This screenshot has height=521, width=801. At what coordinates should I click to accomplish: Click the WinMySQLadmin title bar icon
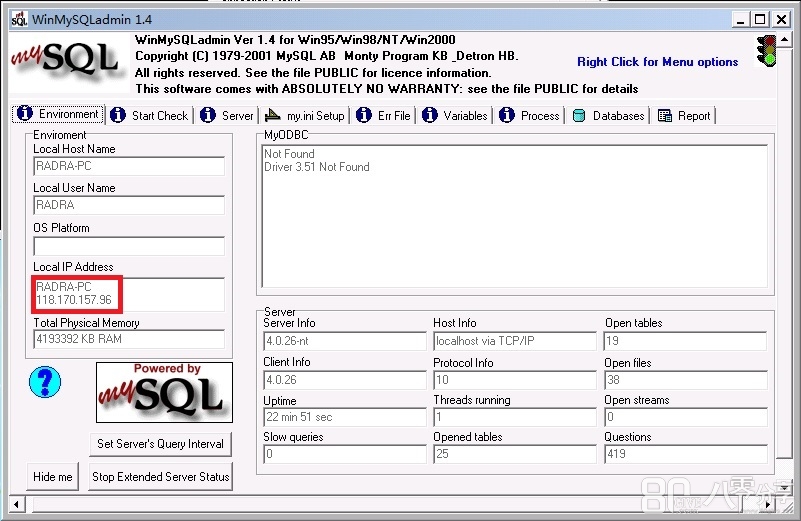(19, 19)
